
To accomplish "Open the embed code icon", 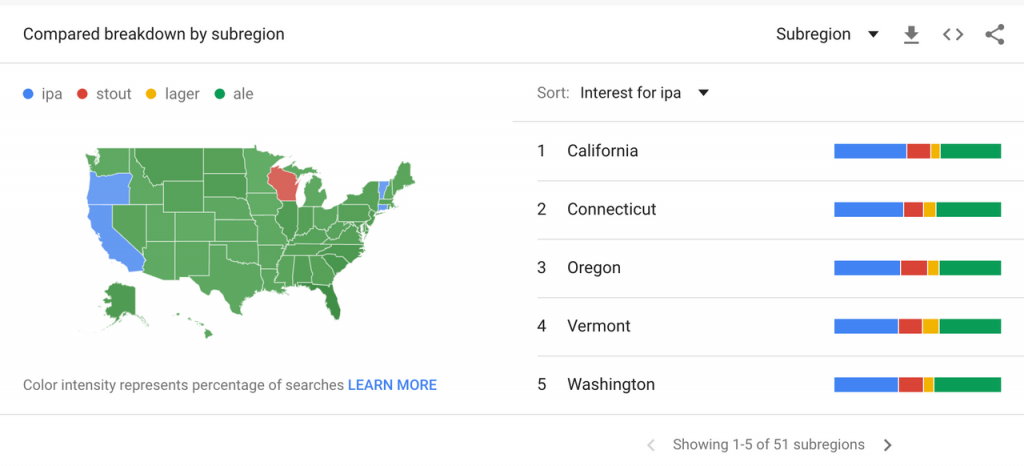I will point(953,35).
